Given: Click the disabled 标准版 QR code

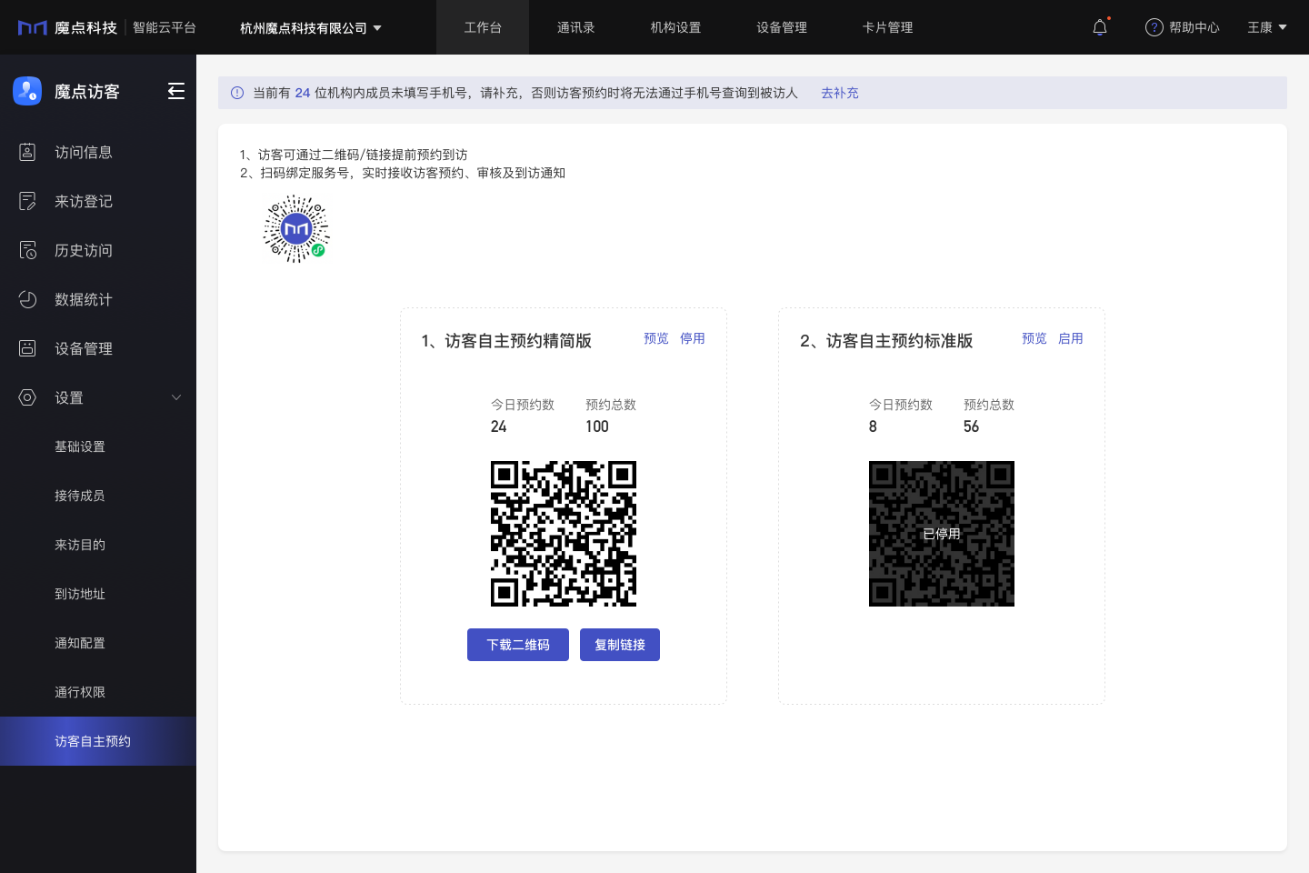Looking at the screenshot, I should pyautogui.click(x=942, y=534).
